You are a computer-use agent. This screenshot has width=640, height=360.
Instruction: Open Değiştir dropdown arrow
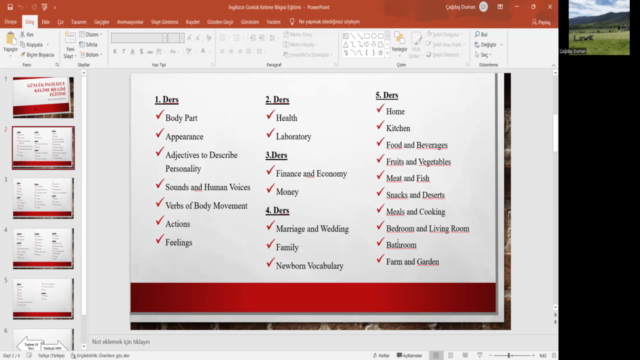pos(501,44)
